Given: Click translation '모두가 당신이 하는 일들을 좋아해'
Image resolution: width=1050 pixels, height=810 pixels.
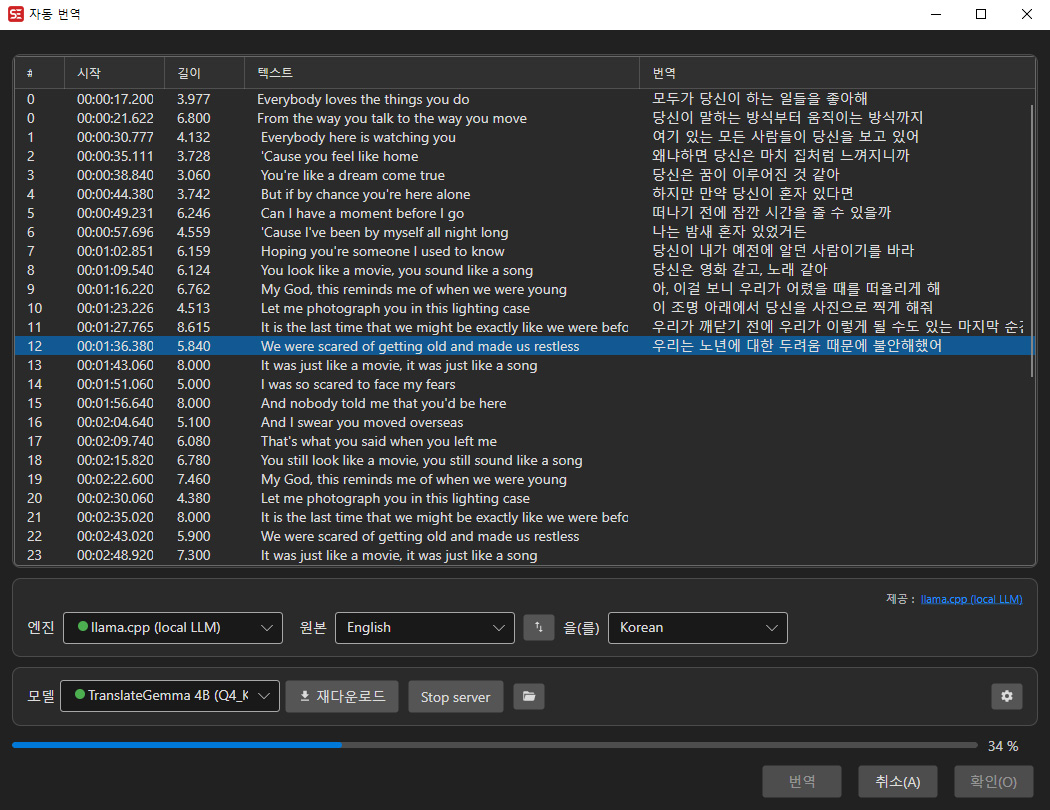Looking at the screenshot, I should coord(759,99).
